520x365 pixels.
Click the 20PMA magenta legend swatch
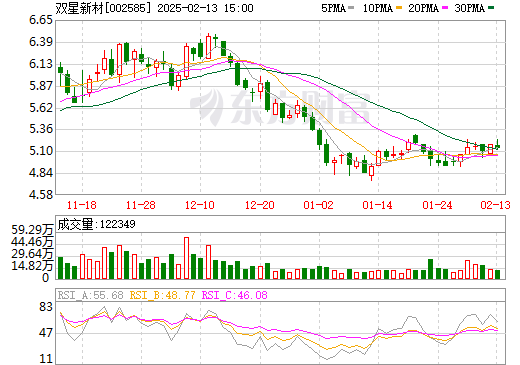click(445, 8)
